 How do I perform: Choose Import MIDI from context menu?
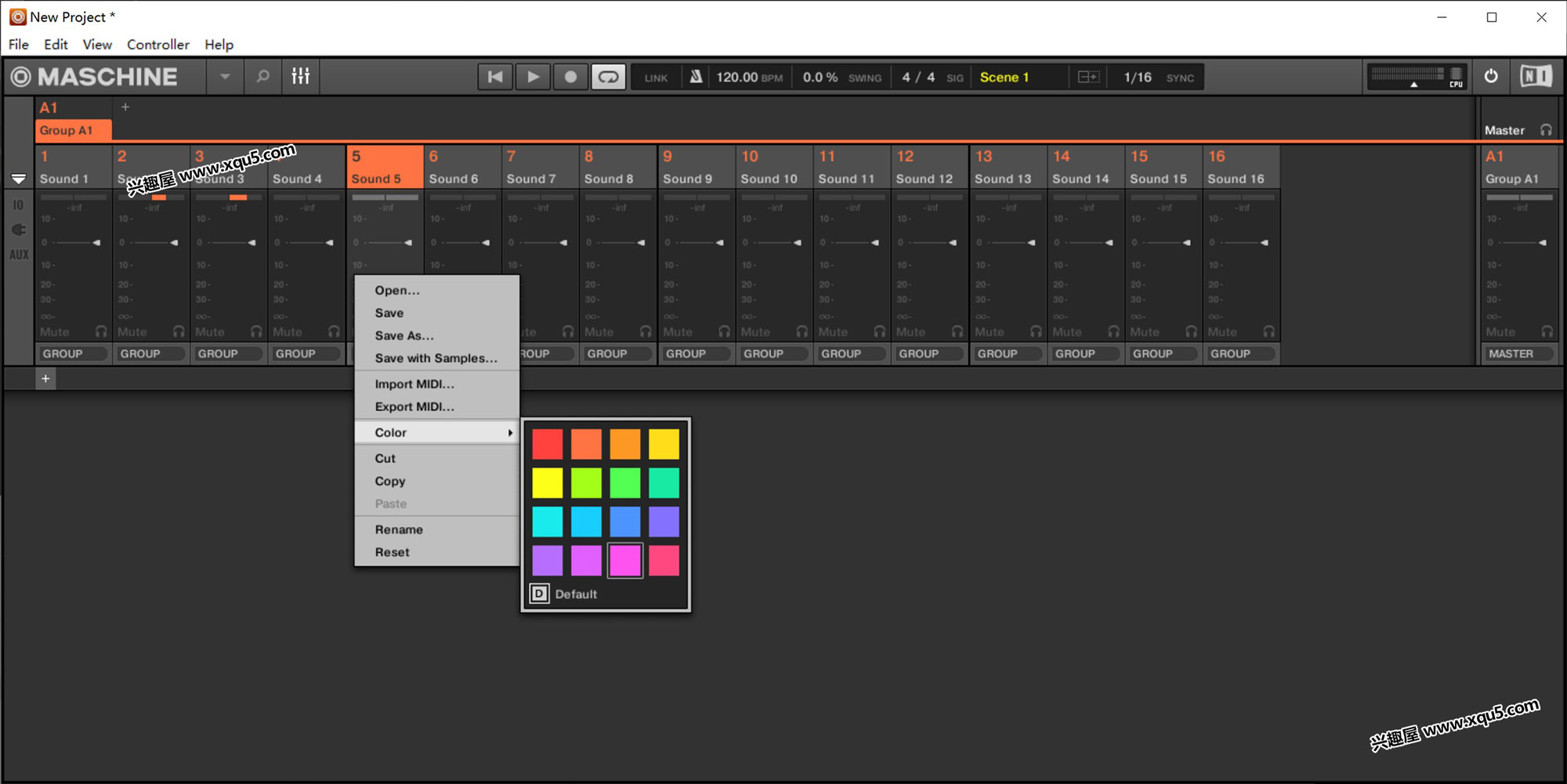click(x=436, y=384)
